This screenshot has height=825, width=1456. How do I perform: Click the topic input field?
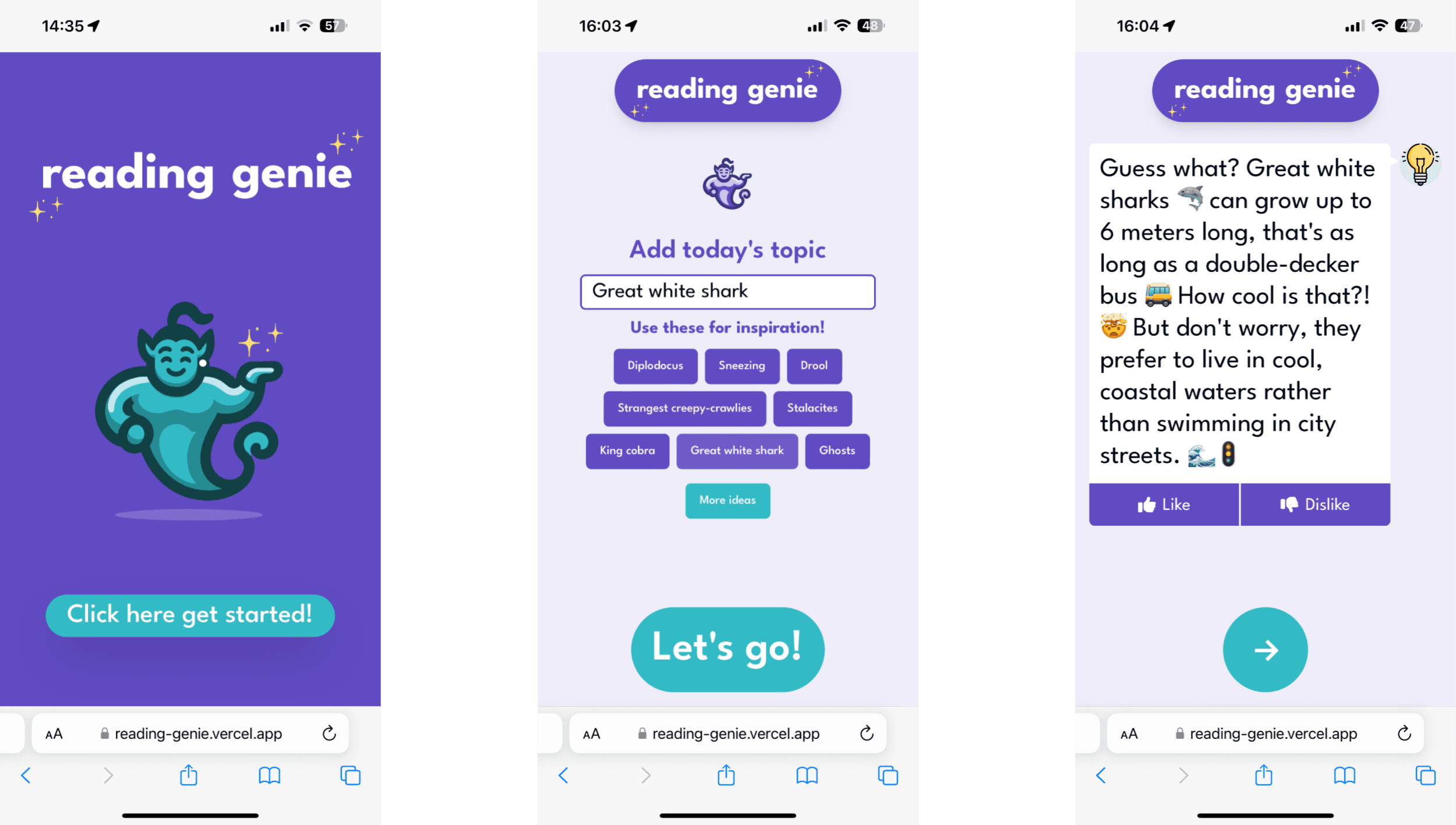(727, 292)
